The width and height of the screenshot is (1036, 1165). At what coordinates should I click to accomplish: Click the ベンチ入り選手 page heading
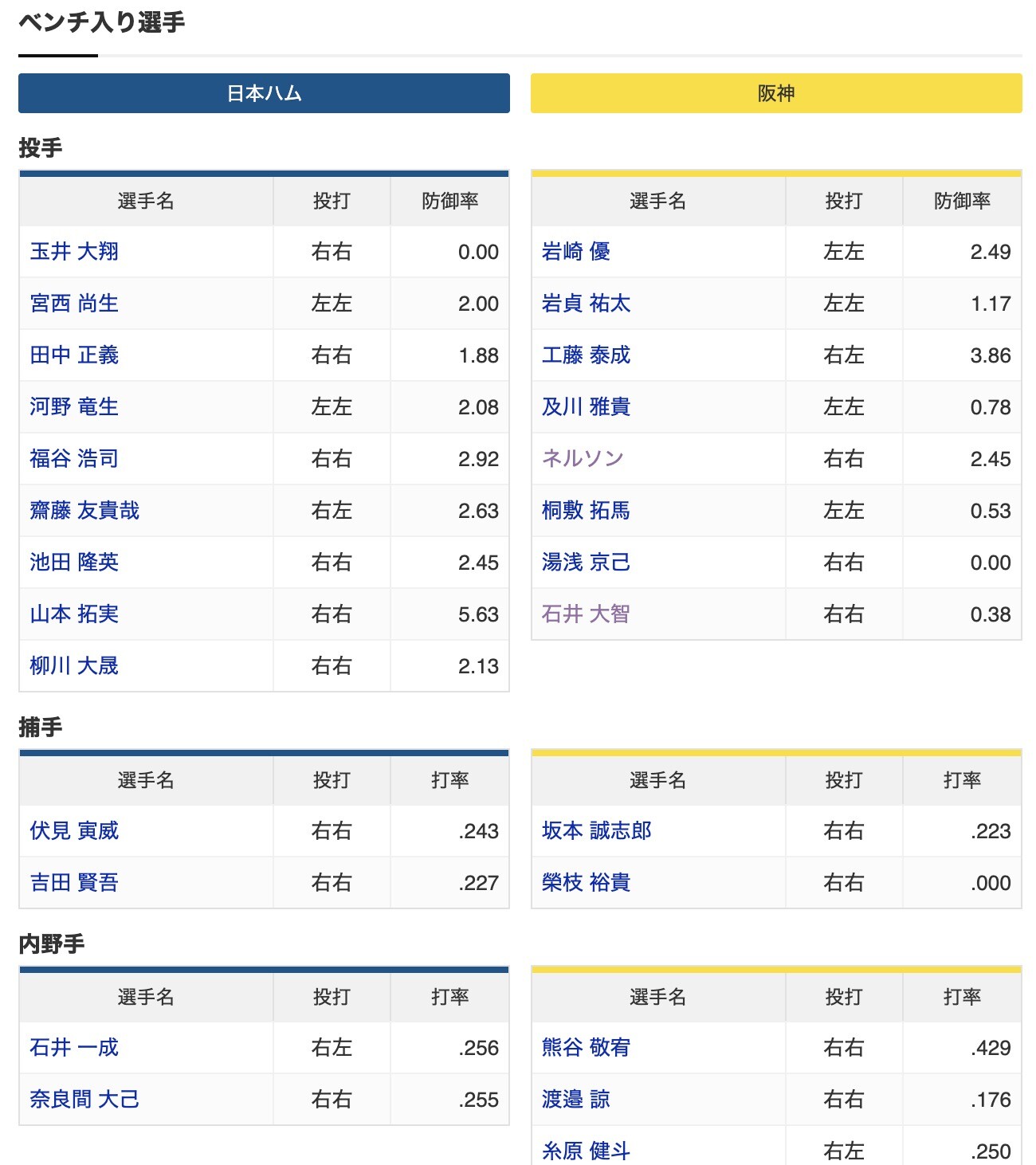pos(102,22)
